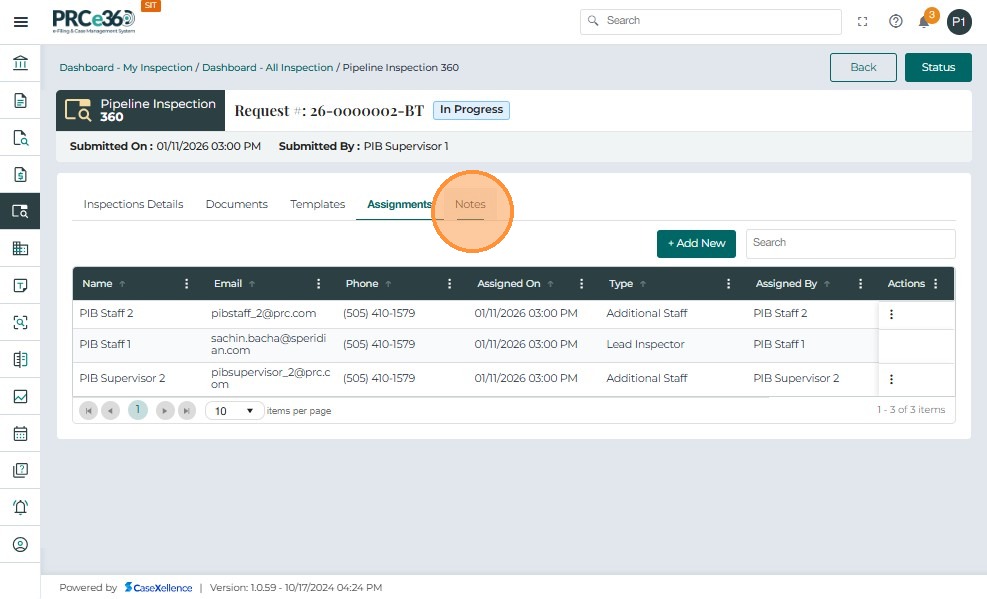Toggle fullscreen mode icon in header
The height and width of the screenshot is (599, 987).
click(863, 21)
